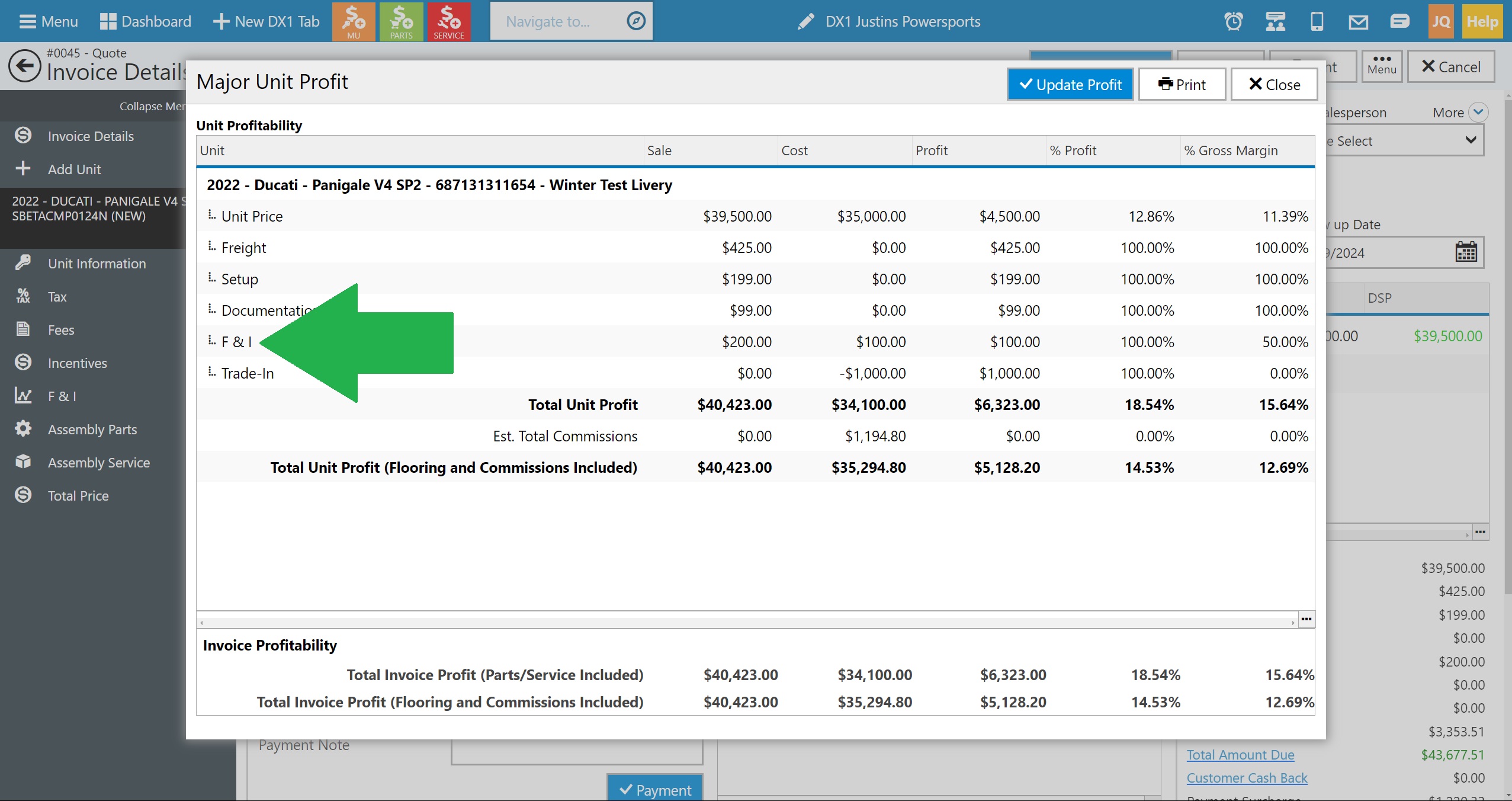Open the Service quick invoice icon
Viewport: 1512px width, 801px height.
pos(448,21)
